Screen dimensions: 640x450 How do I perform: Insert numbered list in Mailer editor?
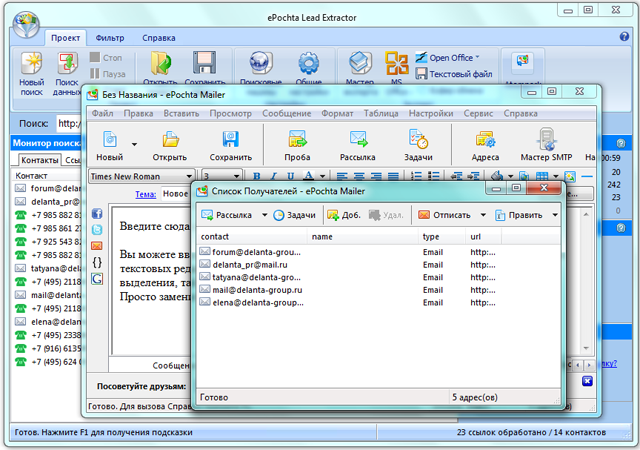click(x=416, y=176)
